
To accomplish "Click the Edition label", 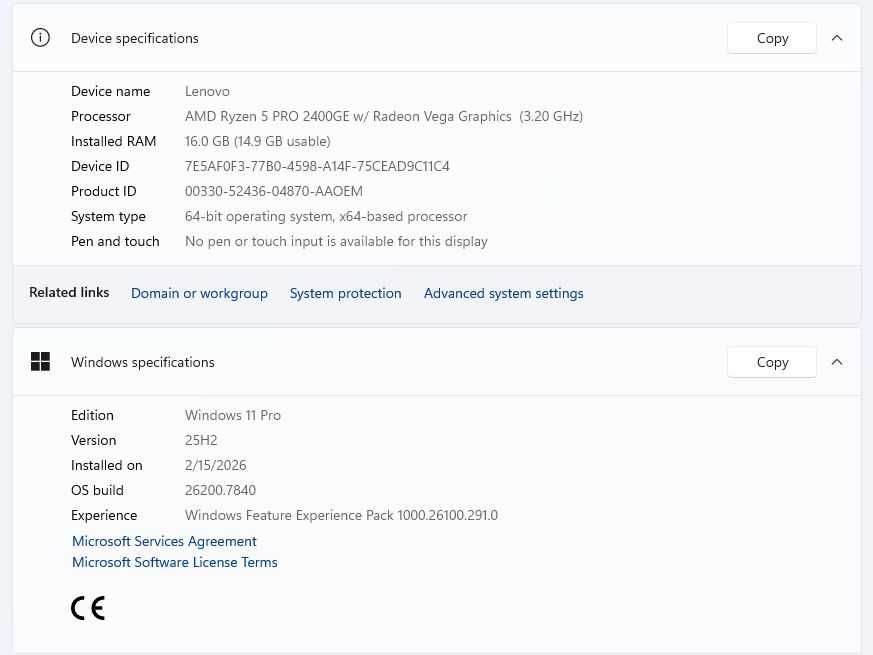I will [92, 415].
